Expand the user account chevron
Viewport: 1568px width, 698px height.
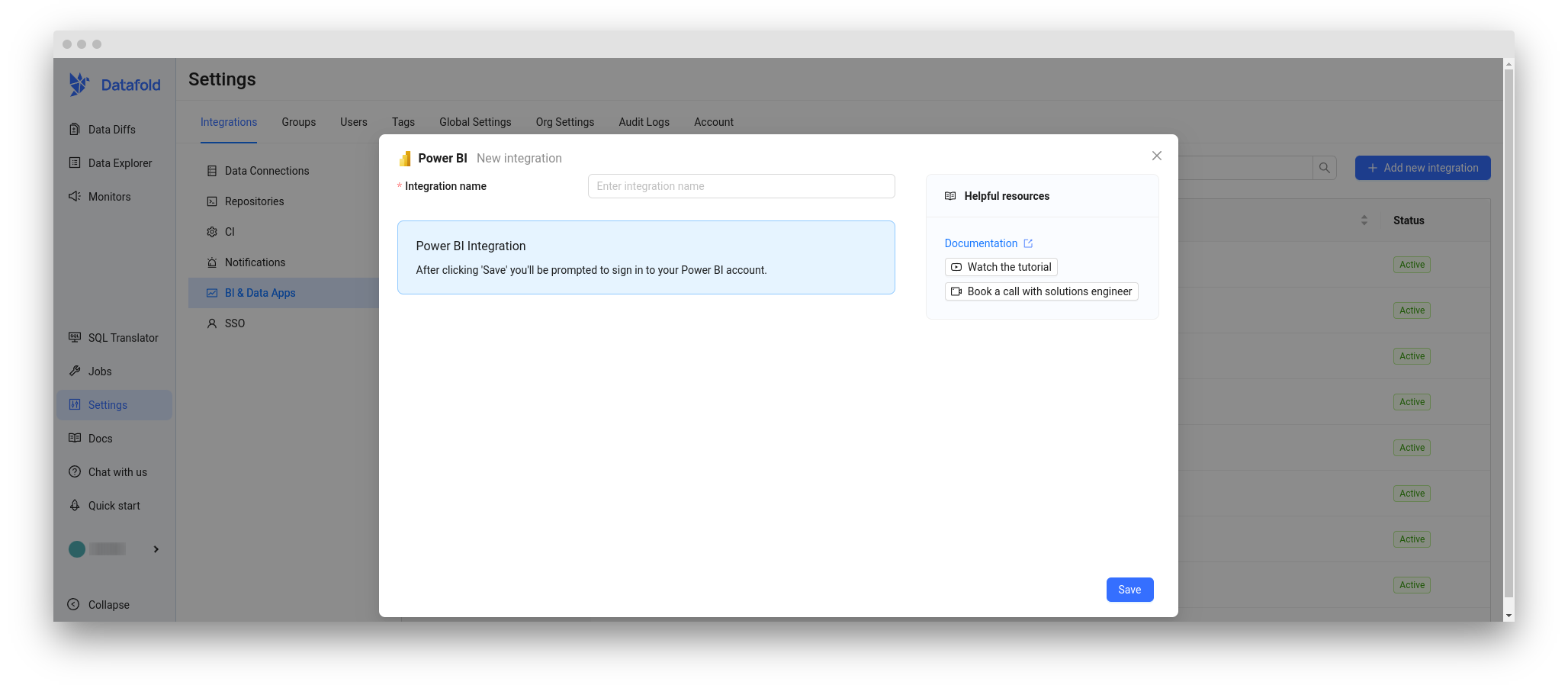pyautogui.click(x=156, y=549)
